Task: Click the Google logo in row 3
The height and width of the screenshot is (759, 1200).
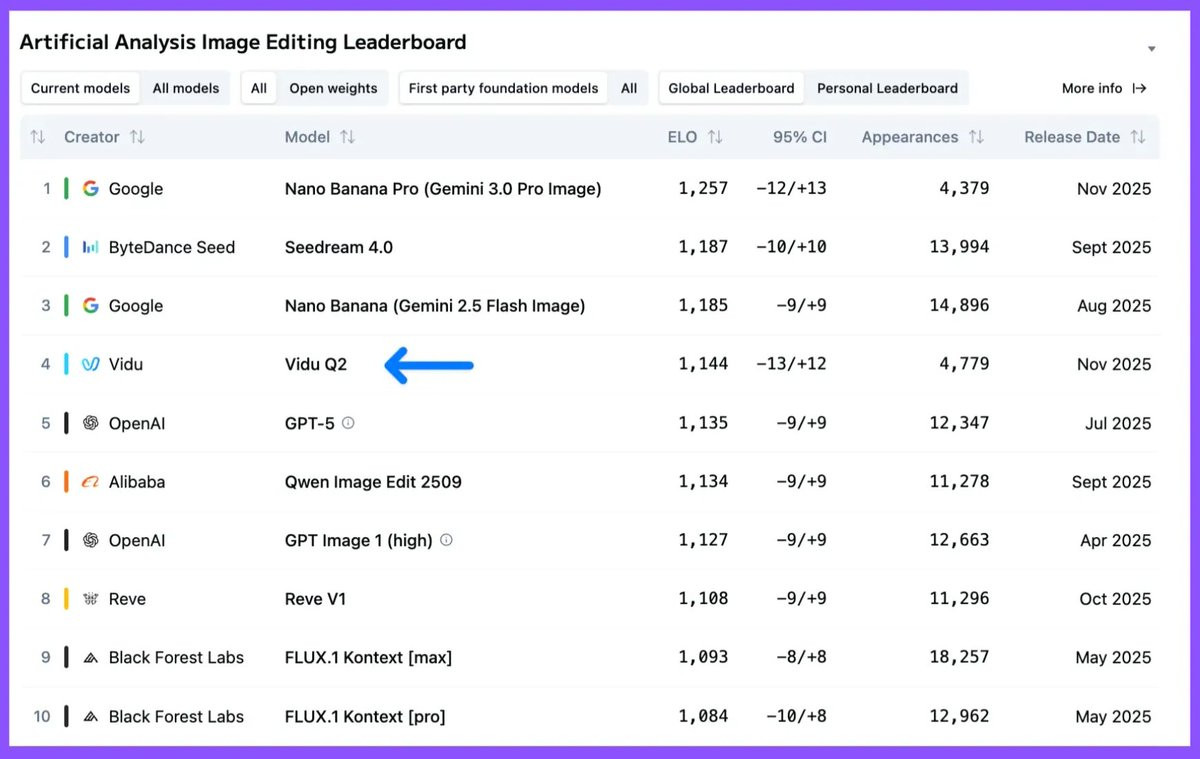Action: [x=91, y=306]
